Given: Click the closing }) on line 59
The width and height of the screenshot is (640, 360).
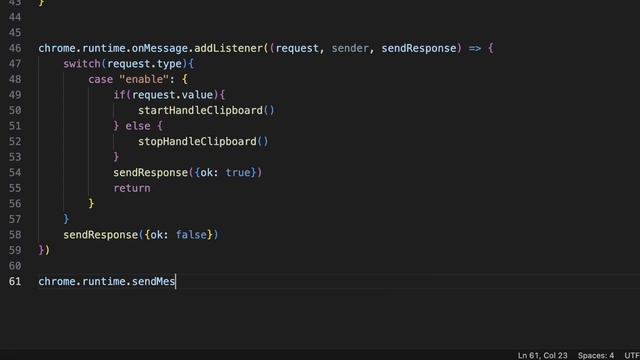Looking at the screenshot, I should 44,250.
